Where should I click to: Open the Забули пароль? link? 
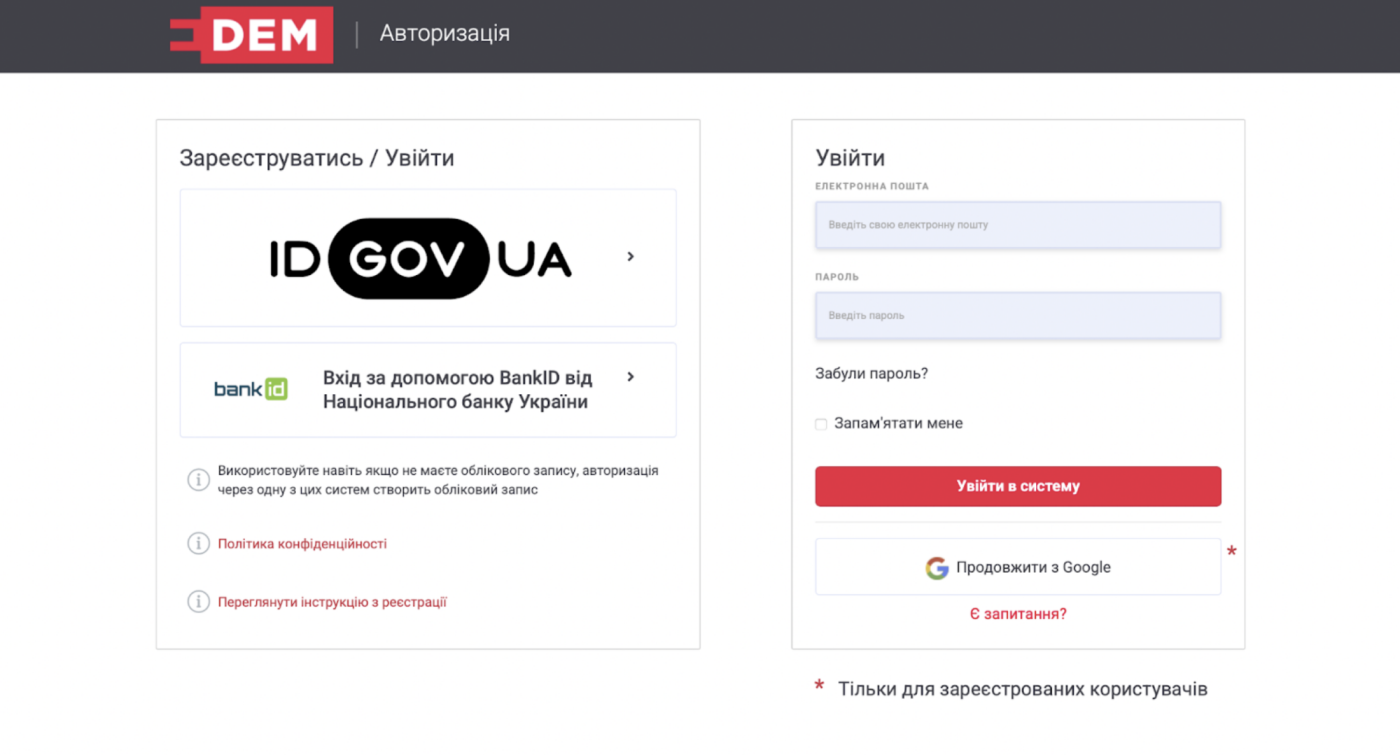pyautogui.click(x=872, y=374)
